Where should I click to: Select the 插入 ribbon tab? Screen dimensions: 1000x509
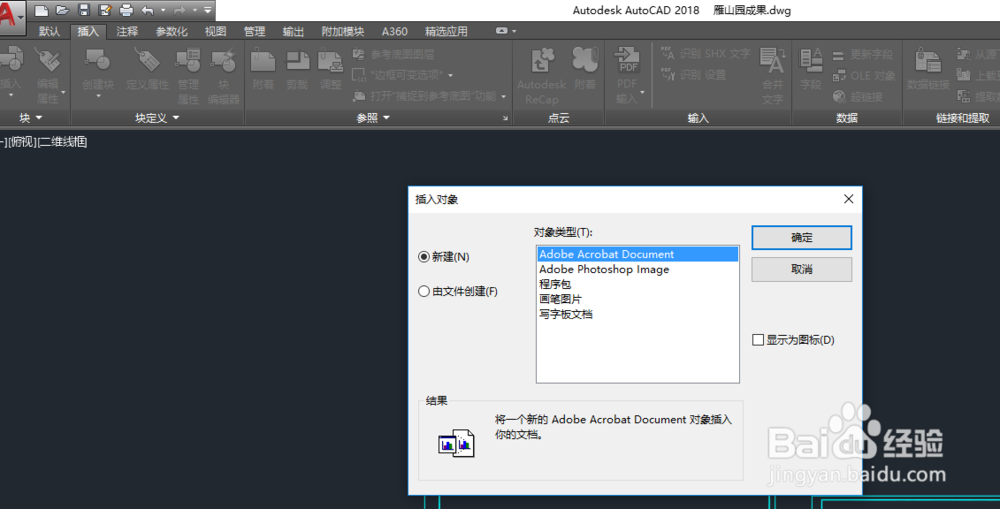click(x=88, y=31)
